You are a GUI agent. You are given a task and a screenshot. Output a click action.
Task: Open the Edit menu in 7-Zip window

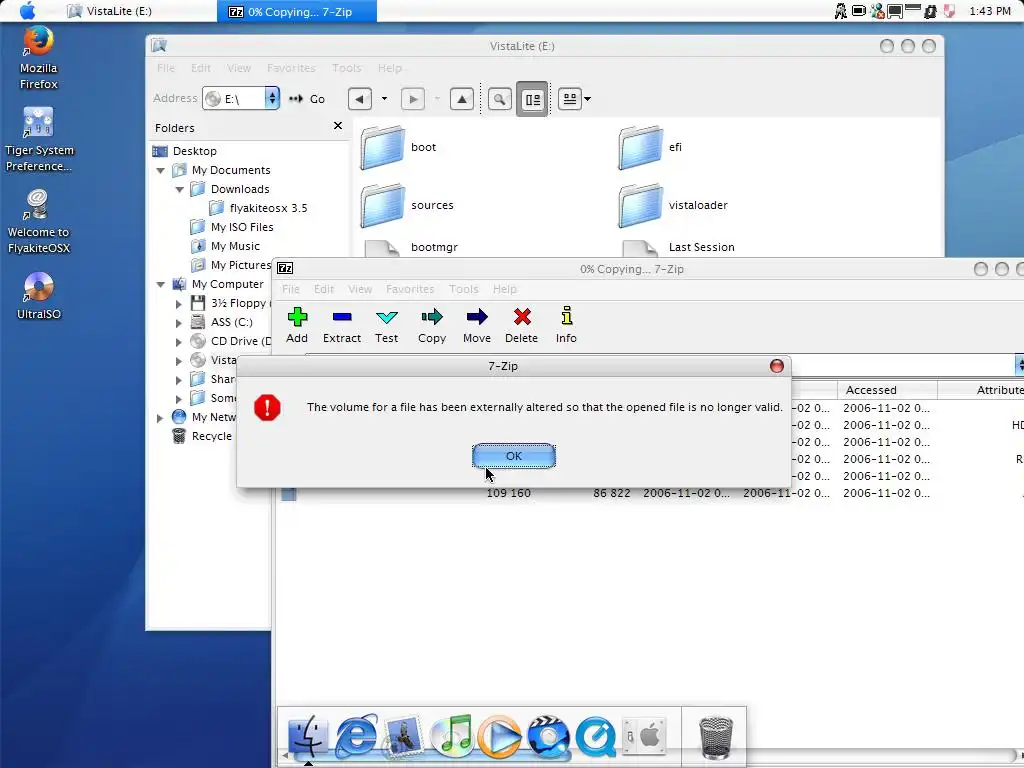point(323,289)
